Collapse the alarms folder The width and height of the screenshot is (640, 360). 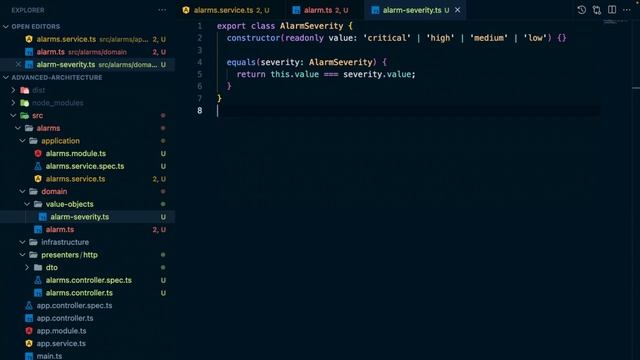point(18,128)
